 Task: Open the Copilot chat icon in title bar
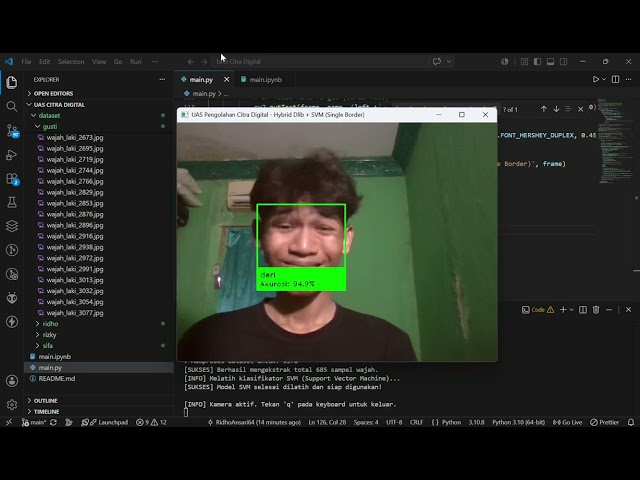click(x=437, y=61)
